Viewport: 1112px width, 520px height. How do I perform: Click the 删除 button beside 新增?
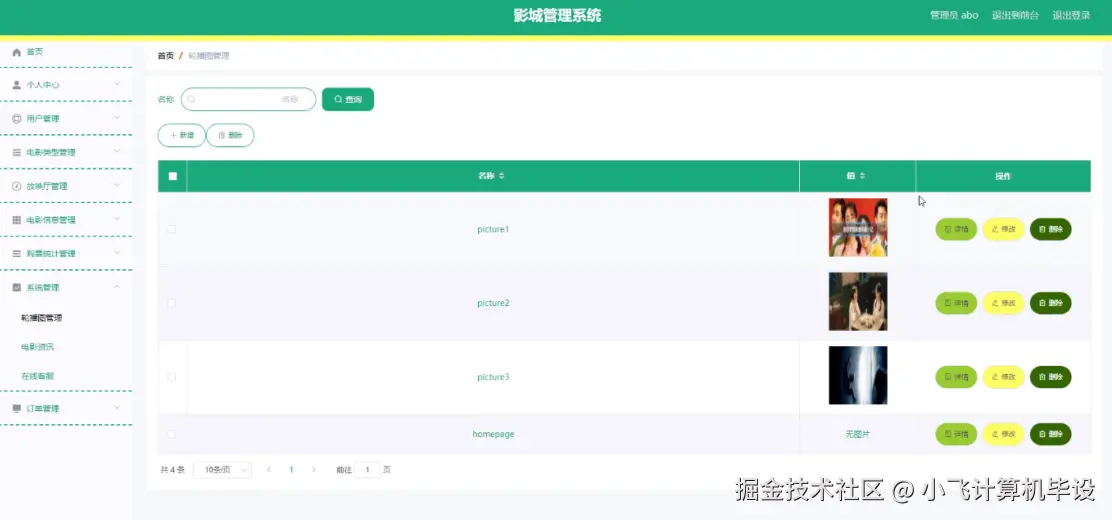pos(230,135)
